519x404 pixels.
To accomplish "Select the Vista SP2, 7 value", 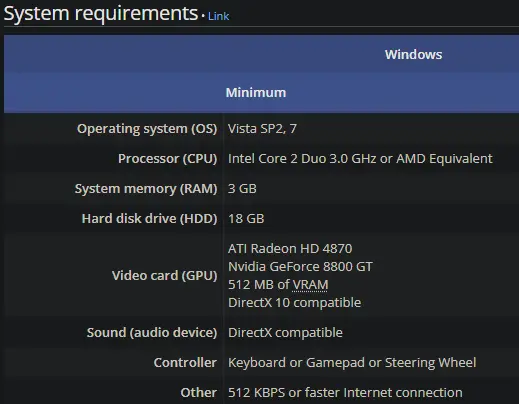I will tap(262, 129).
